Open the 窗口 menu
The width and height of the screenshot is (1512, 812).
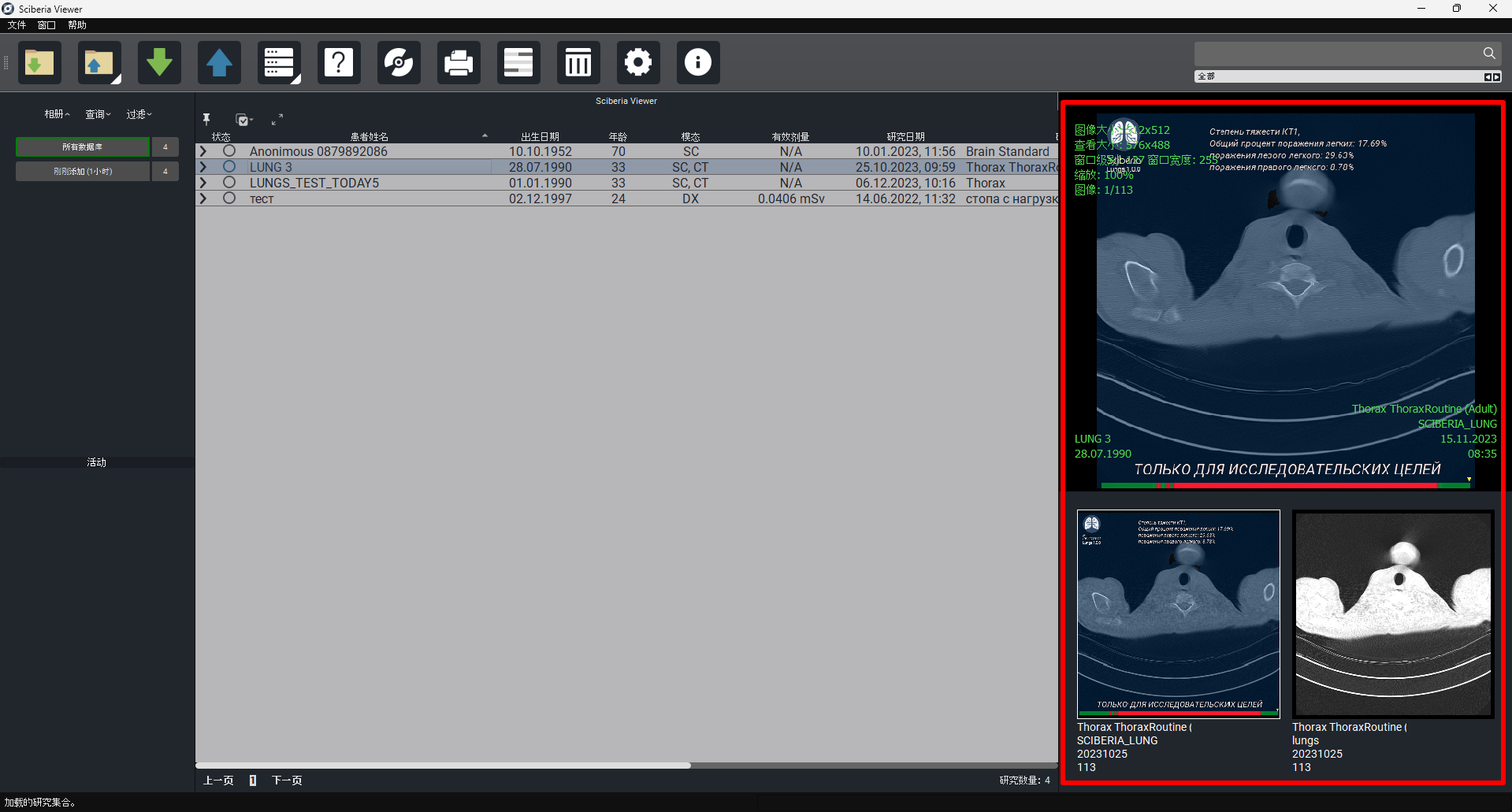pos(46,25)
